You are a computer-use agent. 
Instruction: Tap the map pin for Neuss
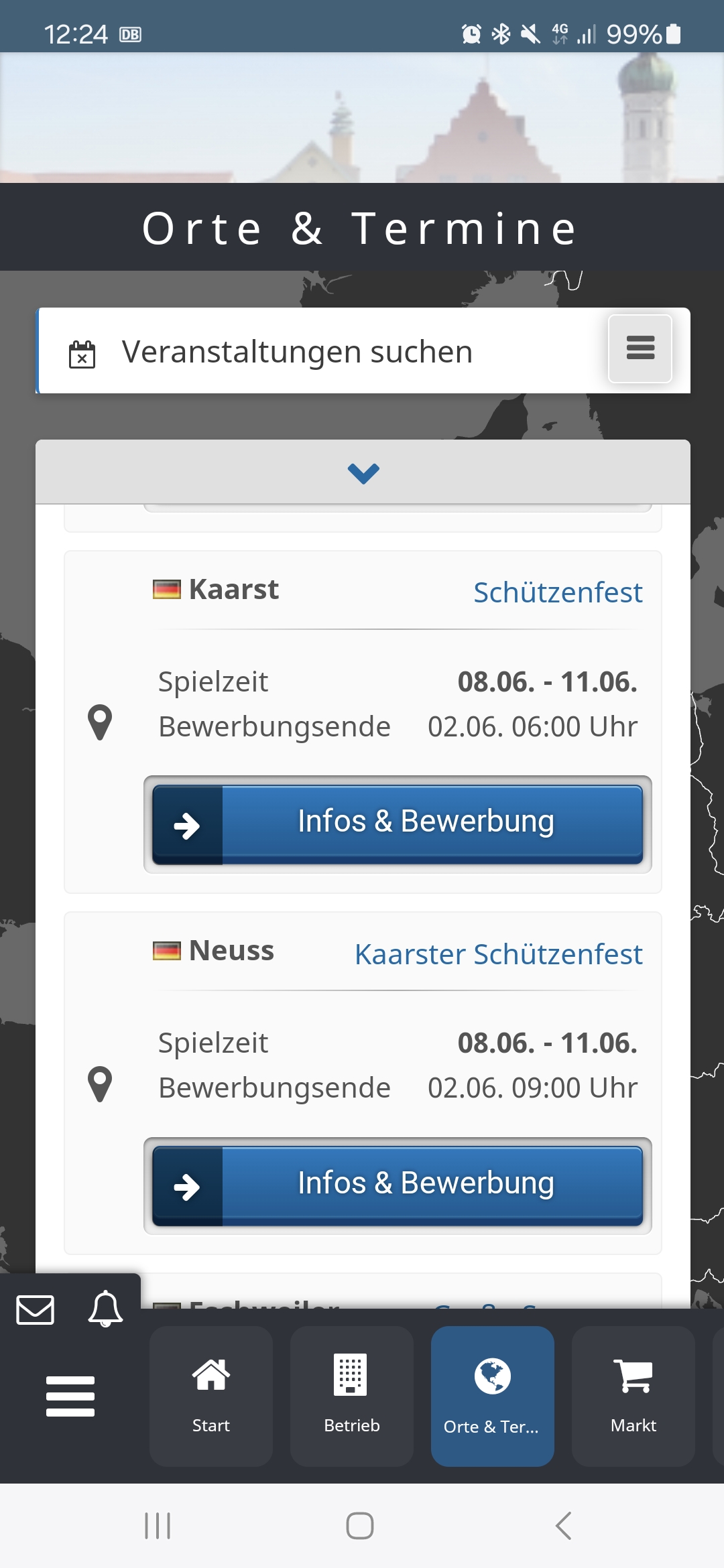pos(100,1084)
